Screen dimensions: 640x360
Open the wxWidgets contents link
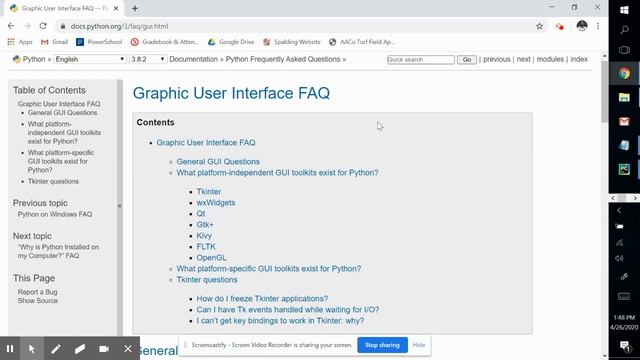(x=216, y=202)
